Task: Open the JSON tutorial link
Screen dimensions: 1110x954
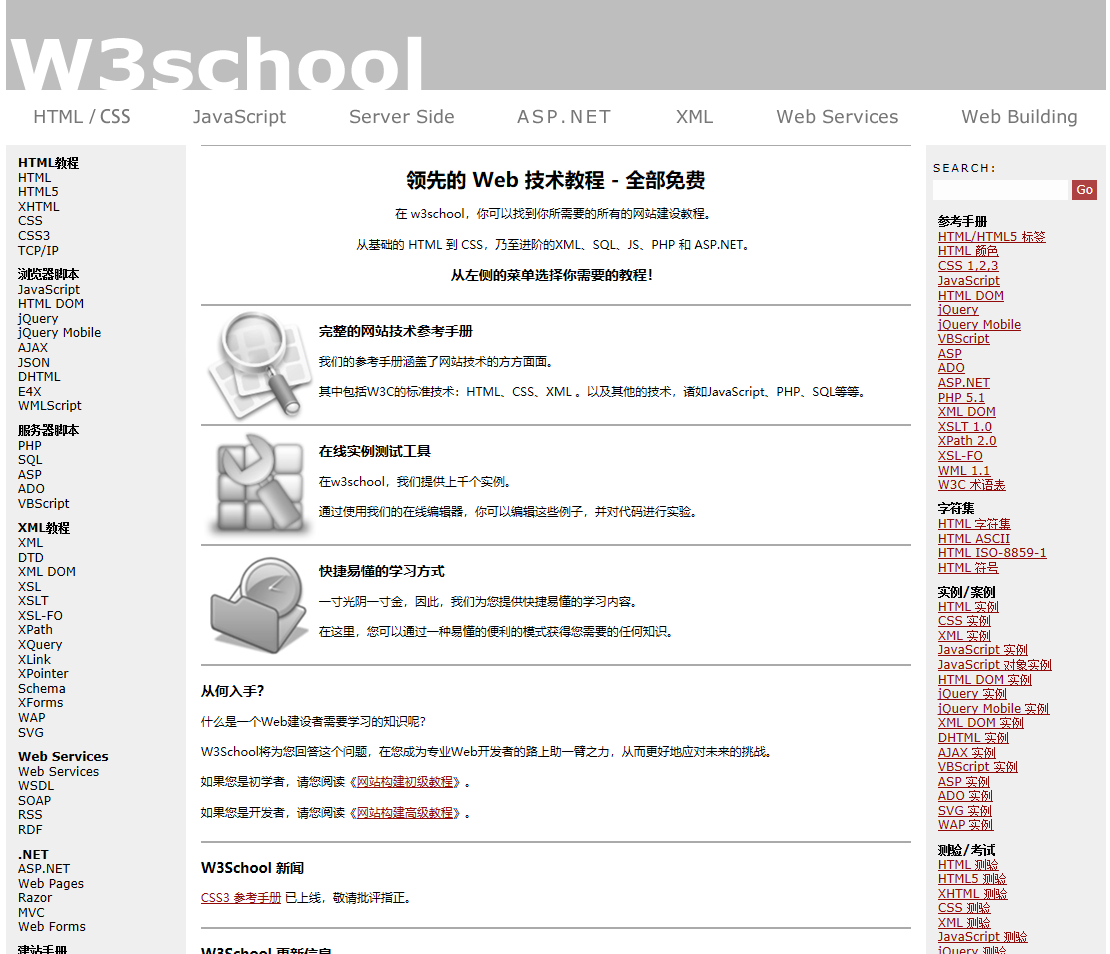Action: (x=34, y=362)
